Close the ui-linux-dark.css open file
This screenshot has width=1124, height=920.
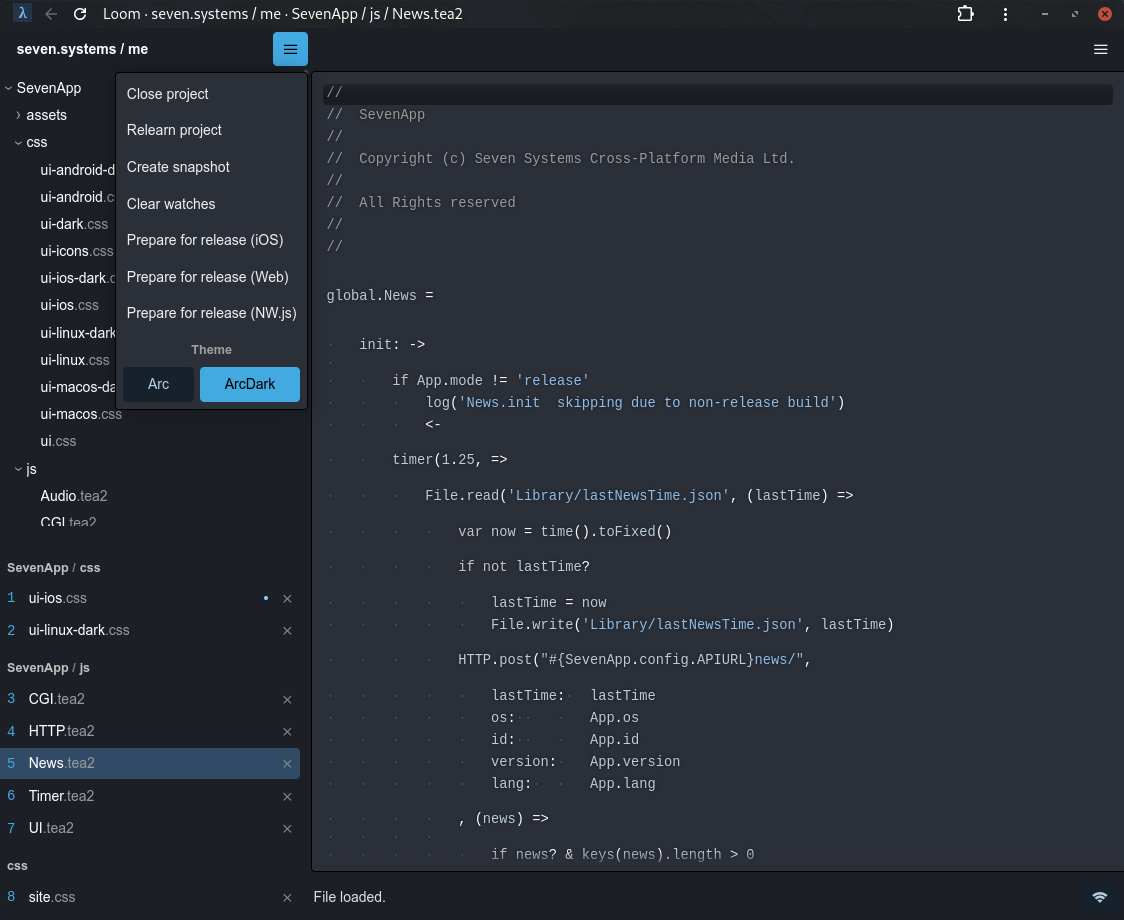287,631
